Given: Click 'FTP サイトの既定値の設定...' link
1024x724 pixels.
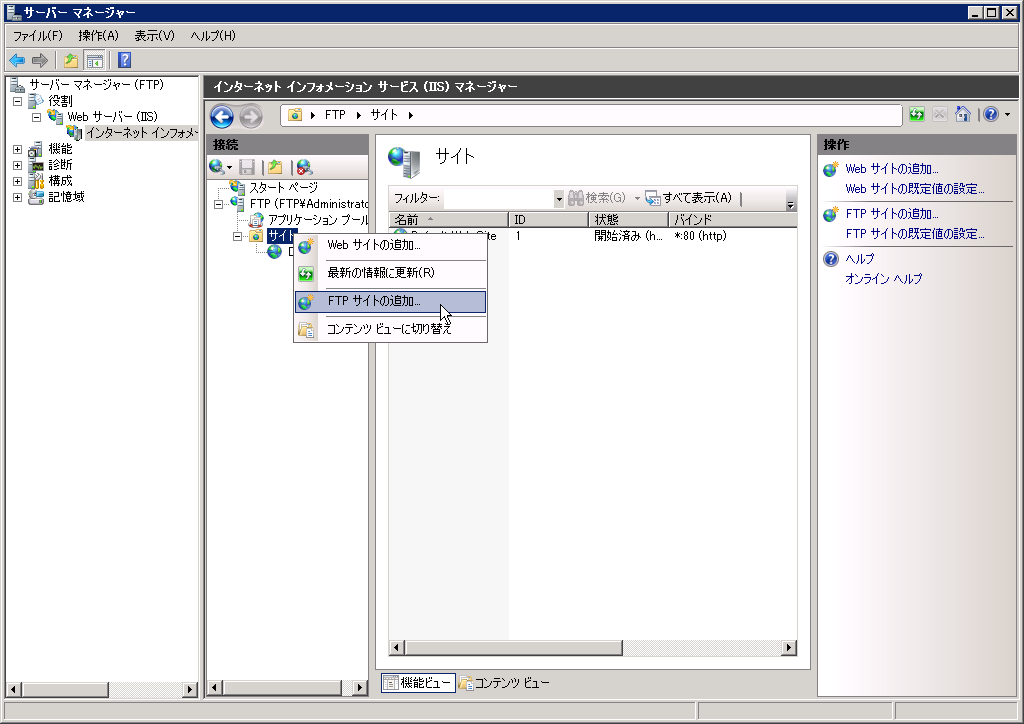Looking at the screenshot, I should tap(914, 234).
